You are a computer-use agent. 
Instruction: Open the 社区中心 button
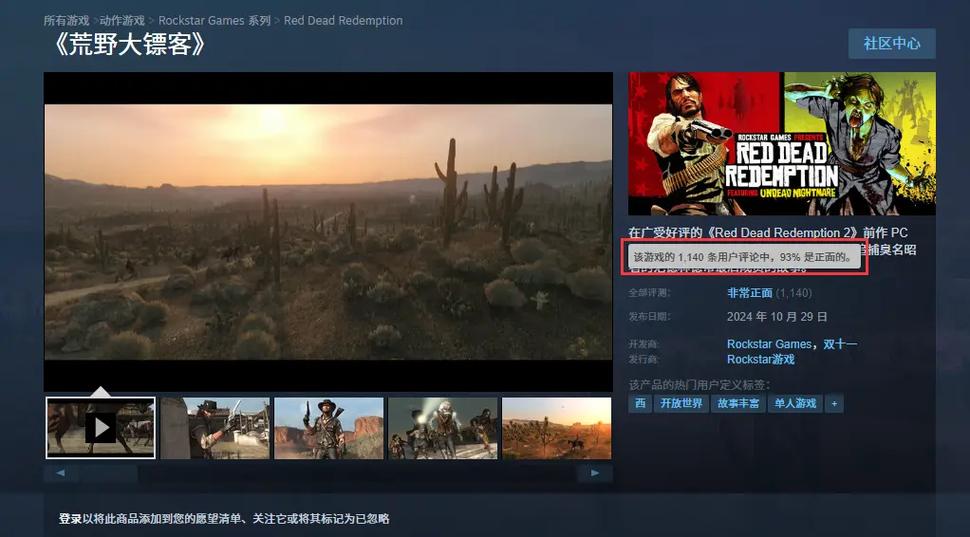pos(891,43)
